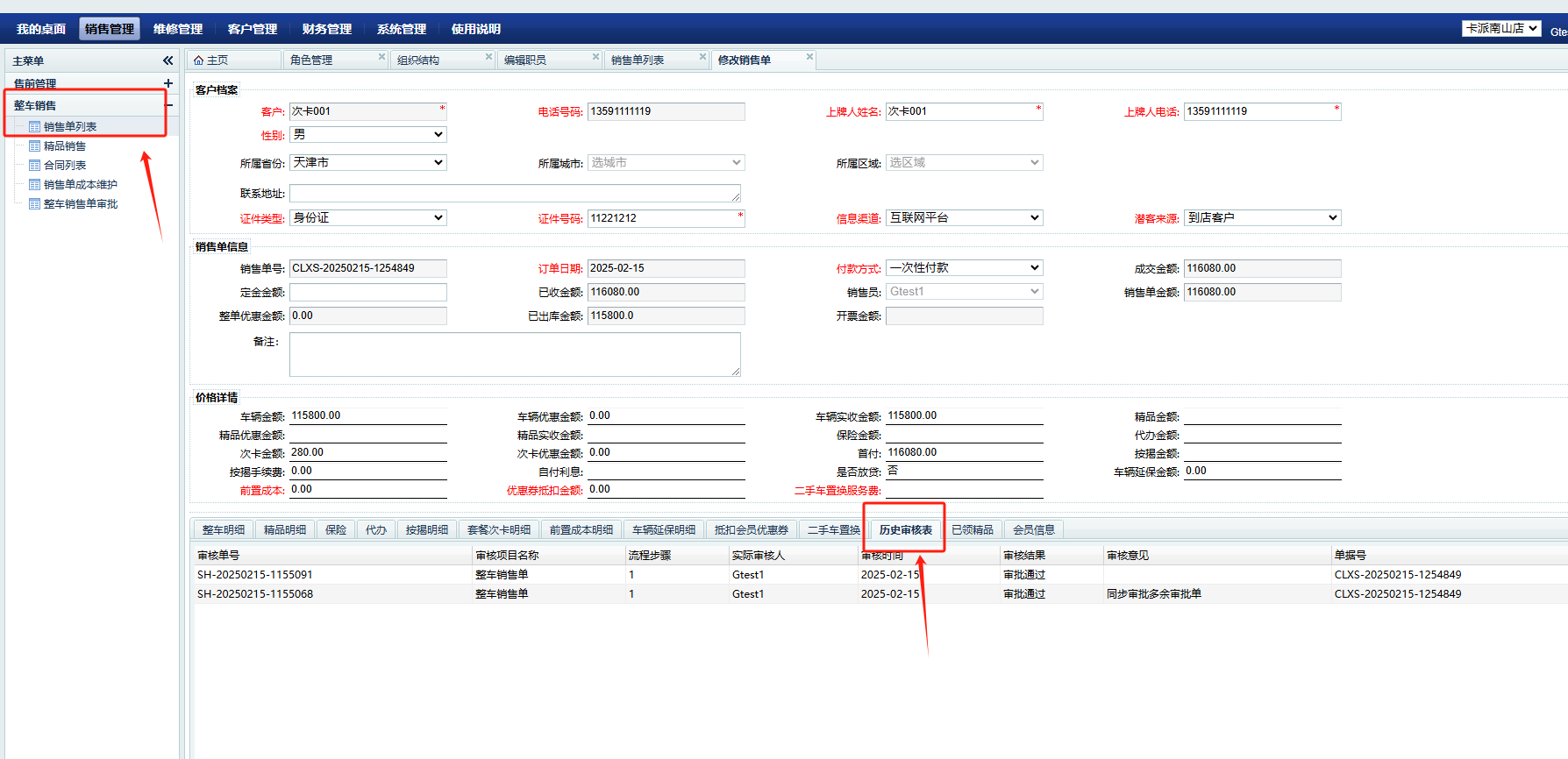Open 精品销售 in the sidebar tree
Viewport: 1568px width, 759px height.
tap(65, 146)
